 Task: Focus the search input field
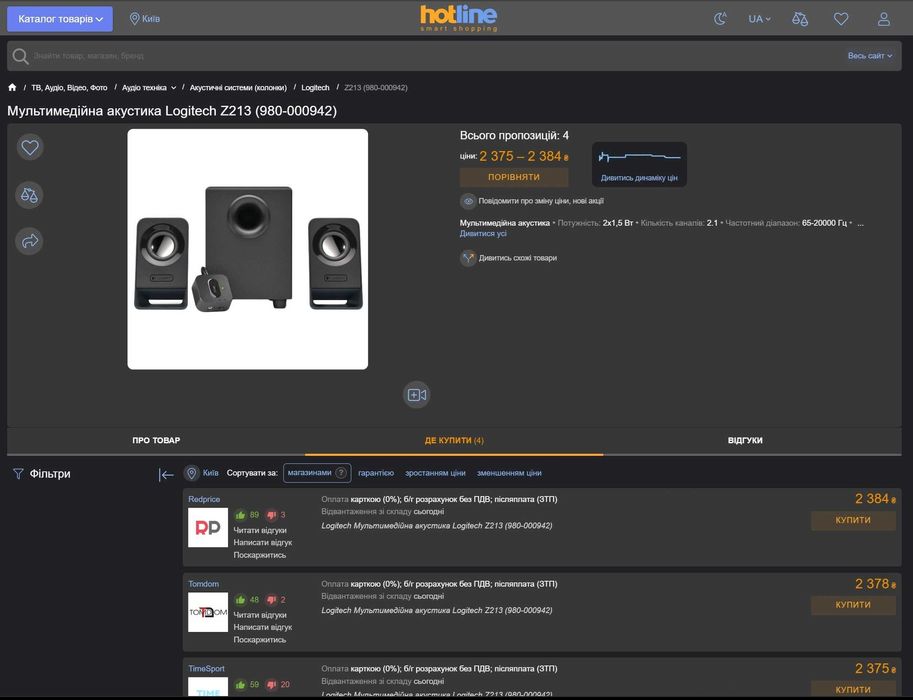click(437, 56)
